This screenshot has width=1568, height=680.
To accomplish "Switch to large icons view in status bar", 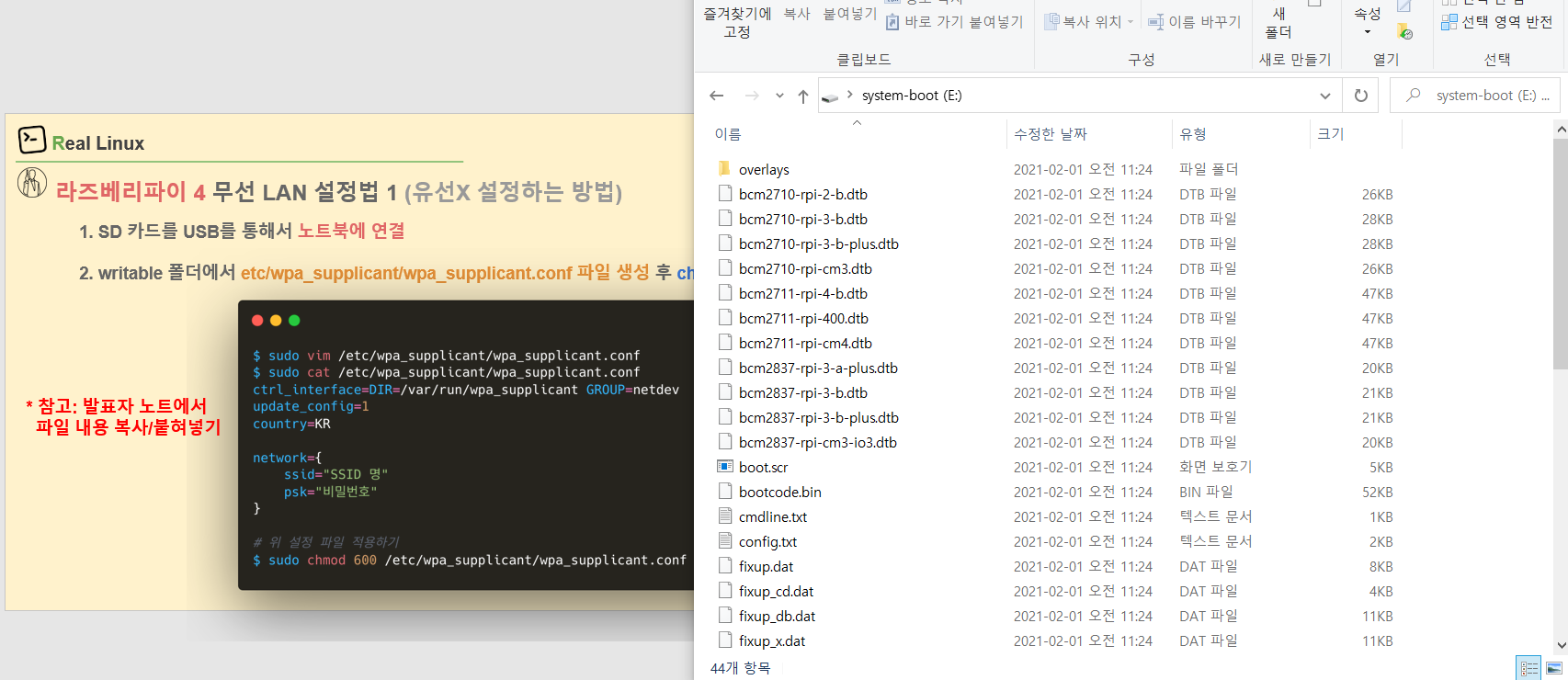I will click(1554, 668).
